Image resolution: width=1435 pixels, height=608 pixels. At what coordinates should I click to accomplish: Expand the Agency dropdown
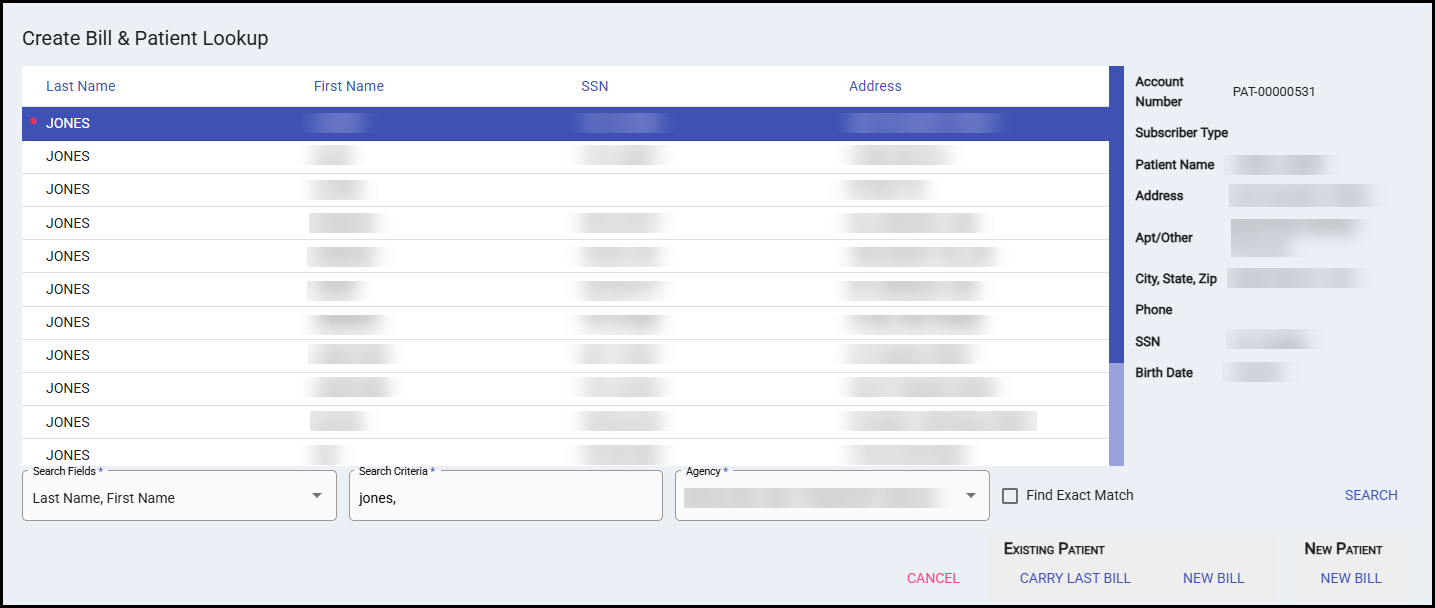coord(969,496)
